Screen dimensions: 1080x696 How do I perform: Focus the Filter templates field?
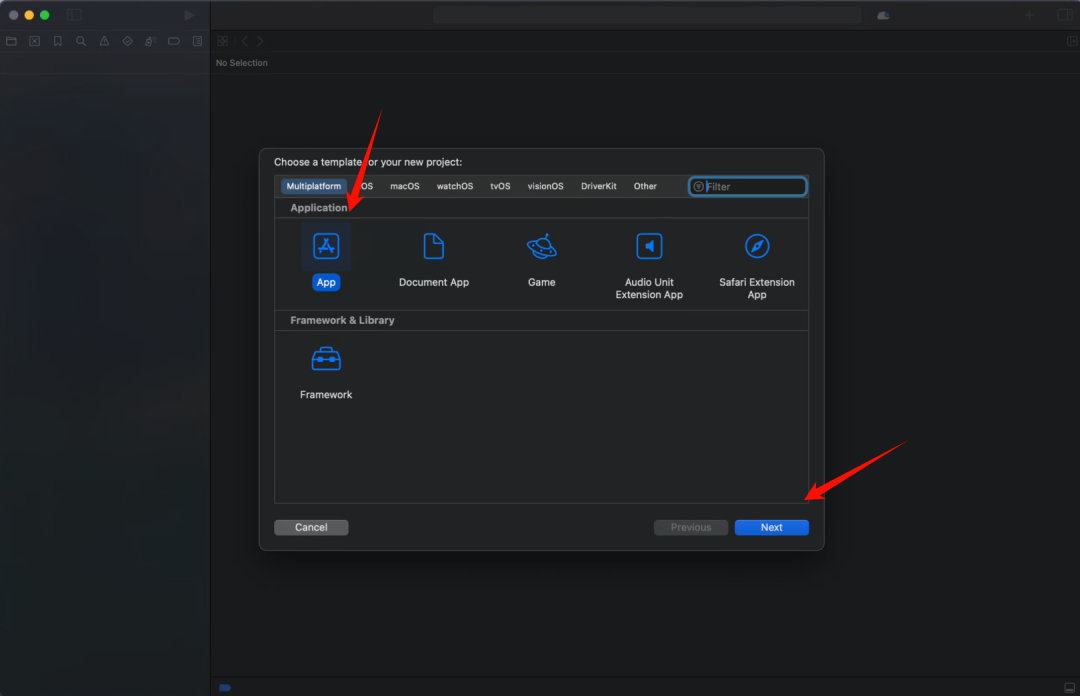pyautogui.click(x=747, y=187)
